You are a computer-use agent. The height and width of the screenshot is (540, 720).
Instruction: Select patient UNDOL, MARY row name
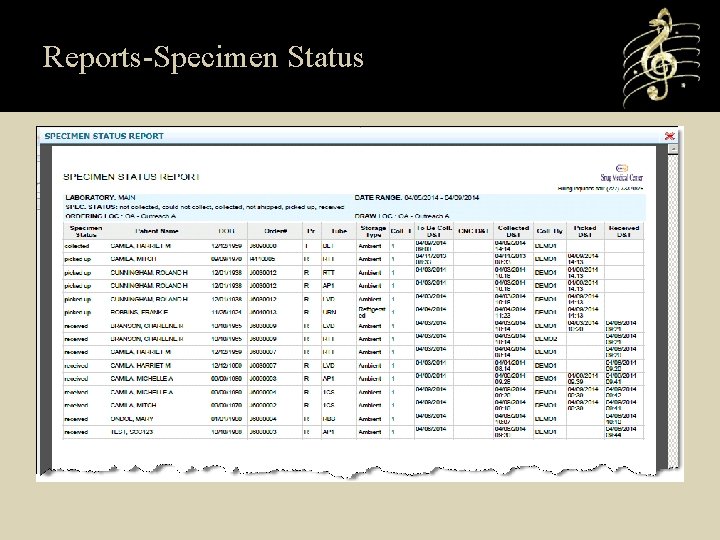pos(132,419)
